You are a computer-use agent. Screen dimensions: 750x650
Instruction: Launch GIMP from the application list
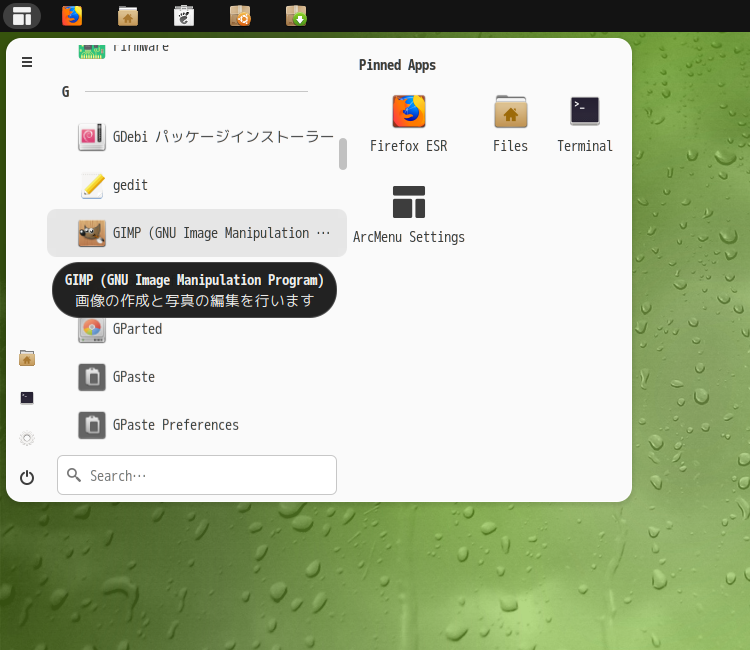point(197,233)
